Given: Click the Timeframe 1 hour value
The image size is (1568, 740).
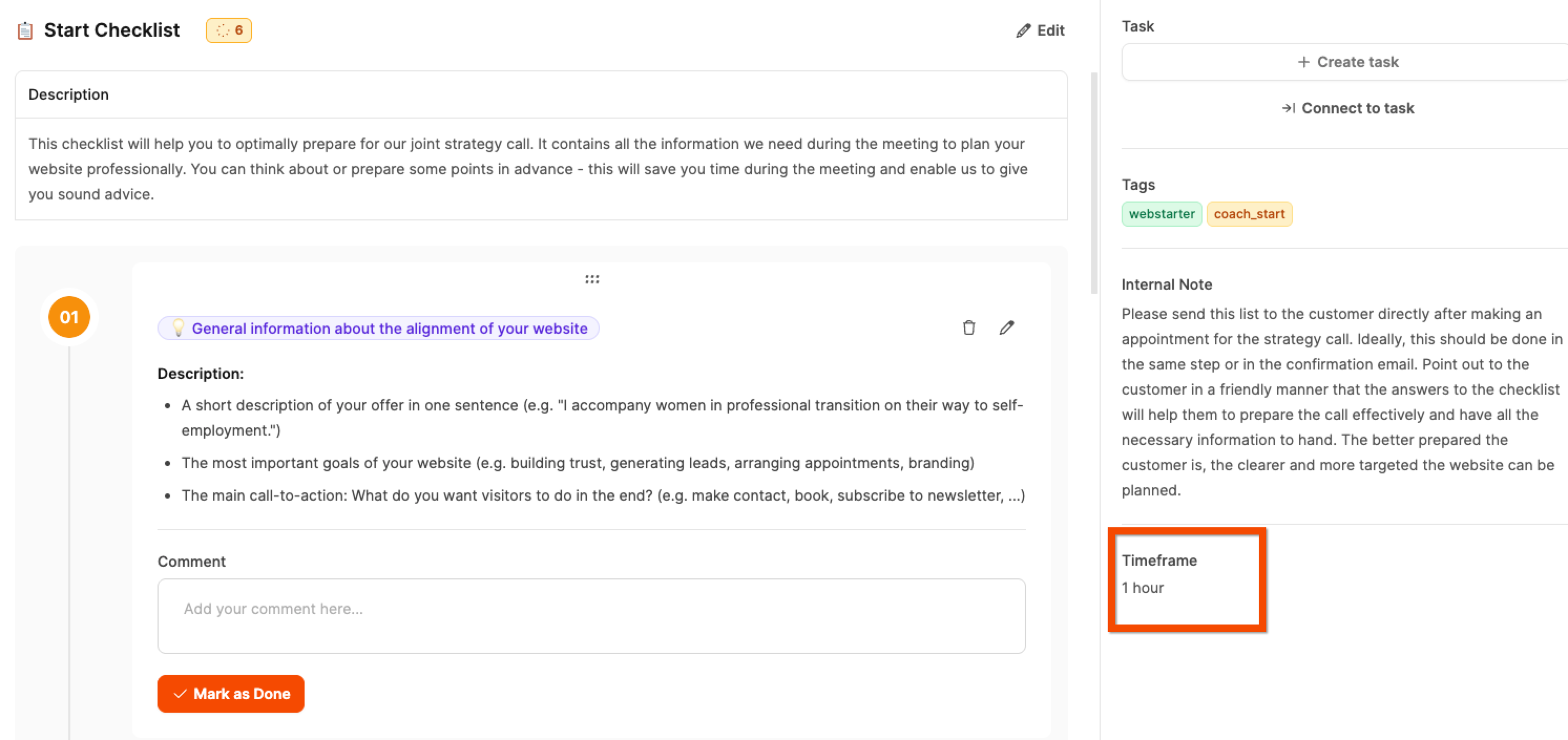Looking at the screenshot, I should point(1143,588).
